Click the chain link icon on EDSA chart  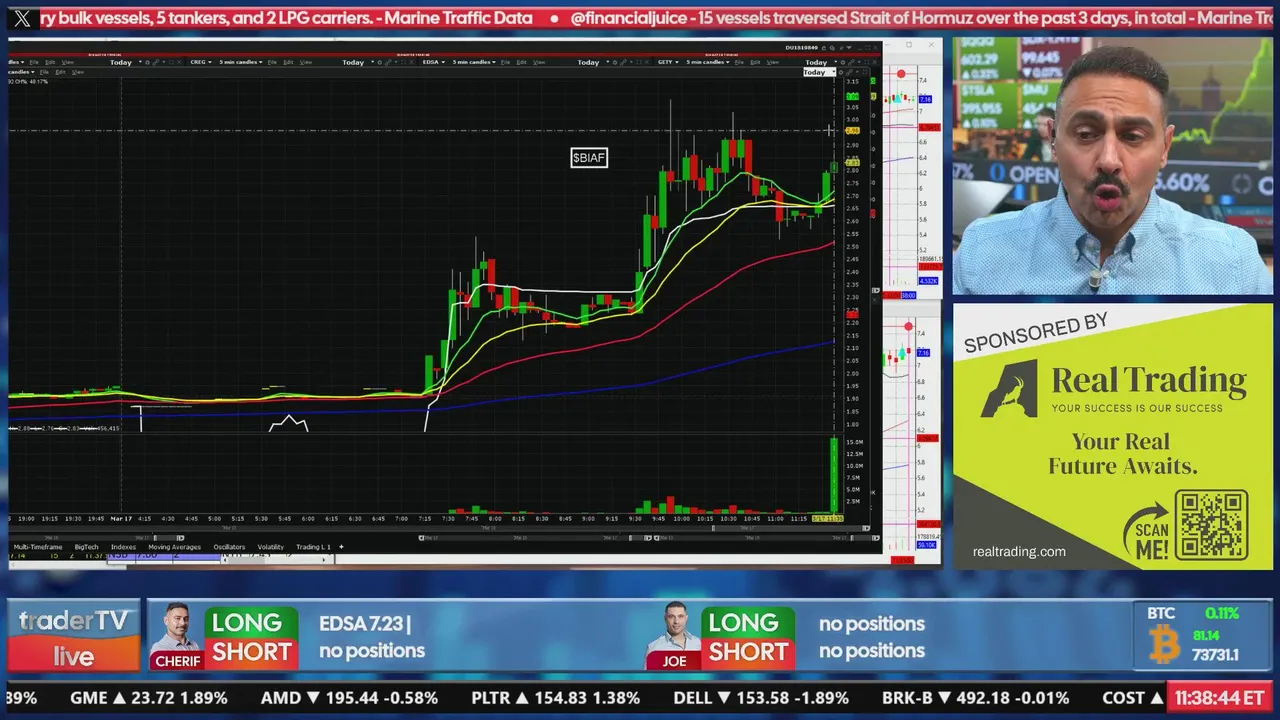pos(623,62)
